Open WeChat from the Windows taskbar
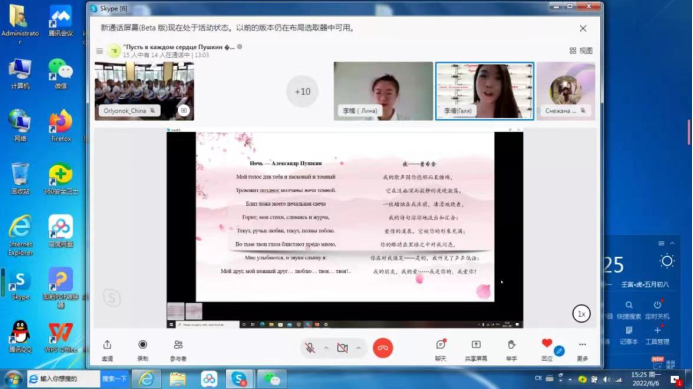 [x=272, y=379]
